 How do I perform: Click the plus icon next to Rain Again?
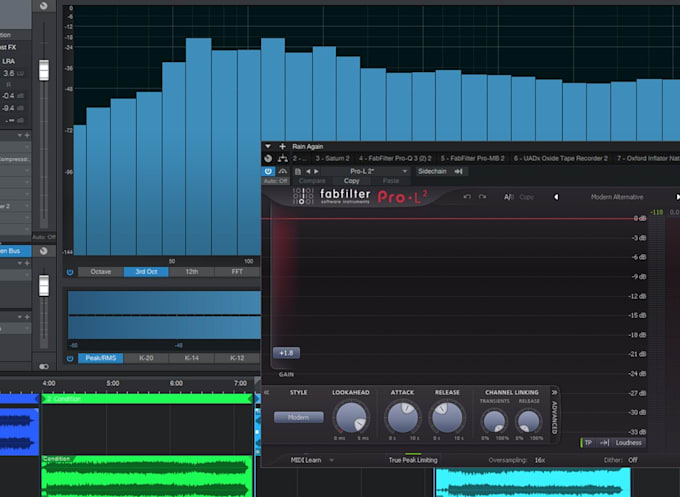click(282, 147)
